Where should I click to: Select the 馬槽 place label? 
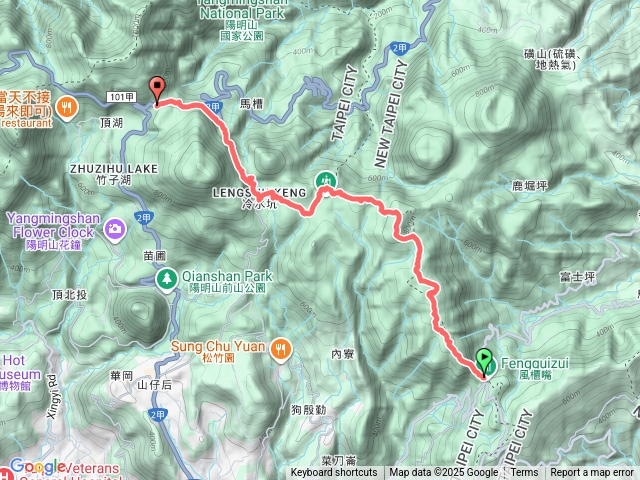[251, 104]
